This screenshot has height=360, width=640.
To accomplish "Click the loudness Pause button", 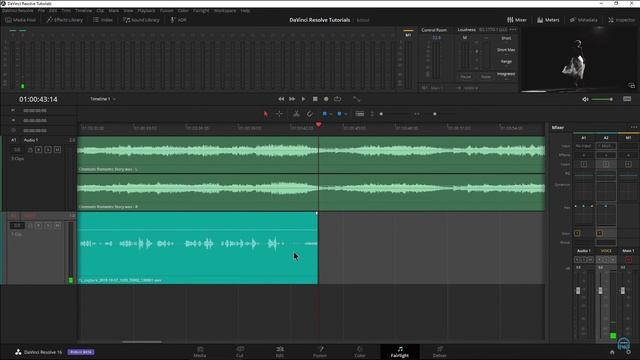I will pos(466,76).
